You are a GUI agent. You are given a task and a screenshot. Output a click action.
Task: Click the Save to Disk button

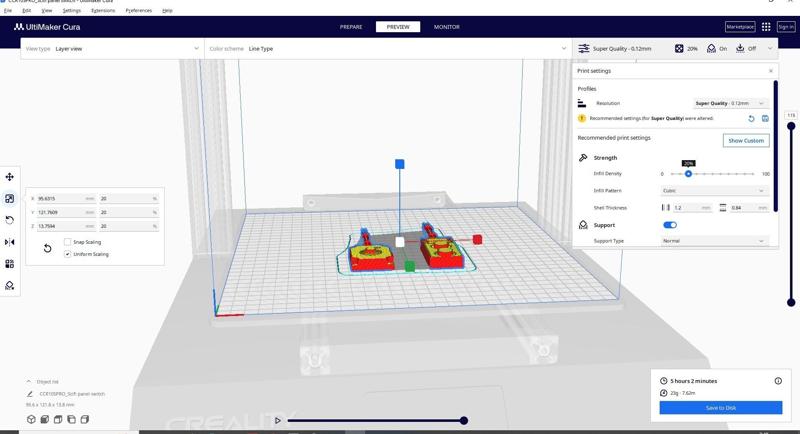point(720,407)
